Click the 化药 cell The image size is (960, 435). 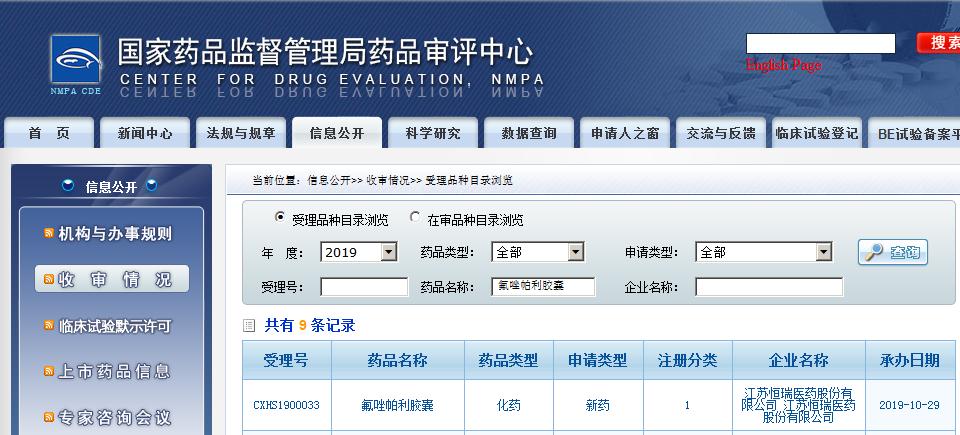click(509, 405)
